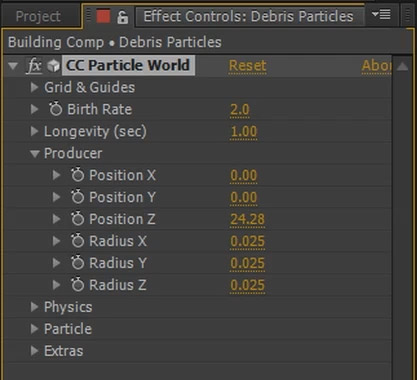417x380 pixels.
Task: Expand the Physics group
Action: [34, 307]
